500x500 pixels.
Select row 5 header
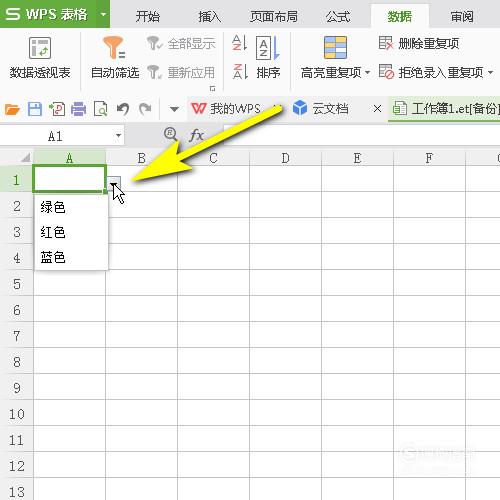[16, 284]
